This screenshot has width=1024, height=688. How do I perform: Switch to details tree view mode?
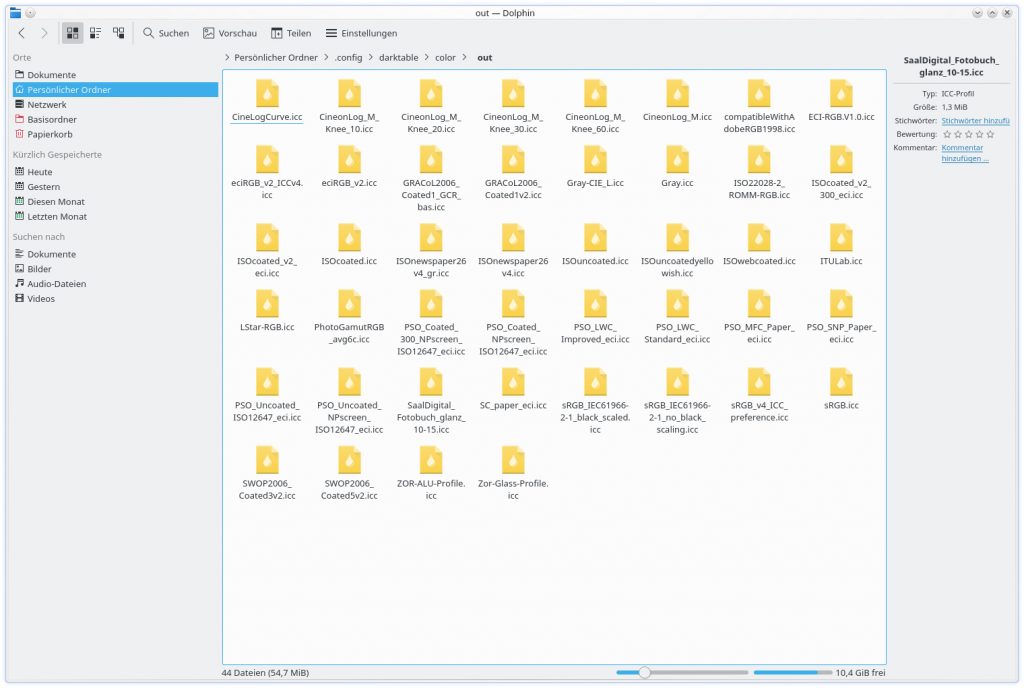pyautogui.click(x=119, y=33)
